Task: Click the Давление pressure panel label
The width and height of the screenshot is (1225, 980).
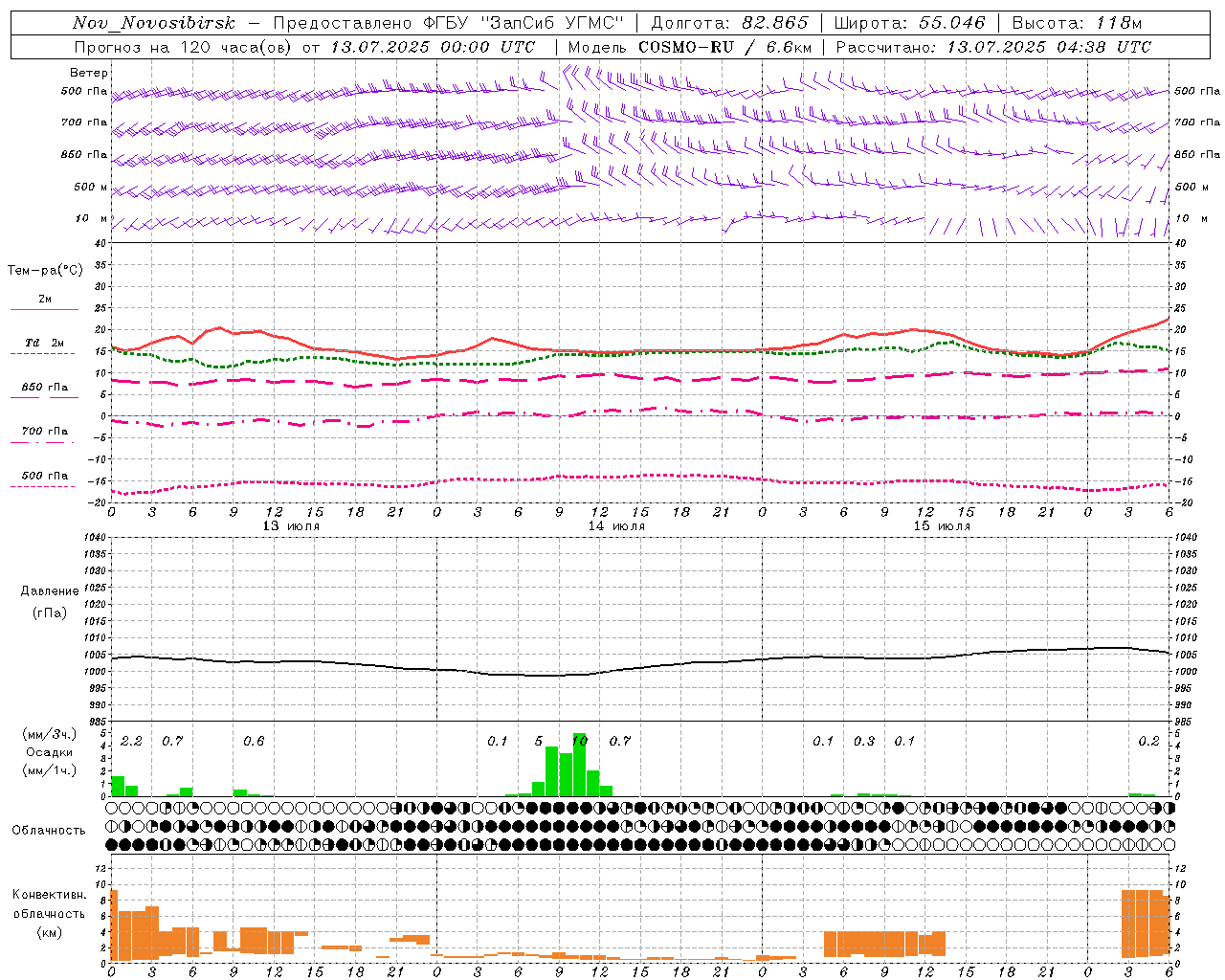Action: pyautogui.click(x=50, y=591)
